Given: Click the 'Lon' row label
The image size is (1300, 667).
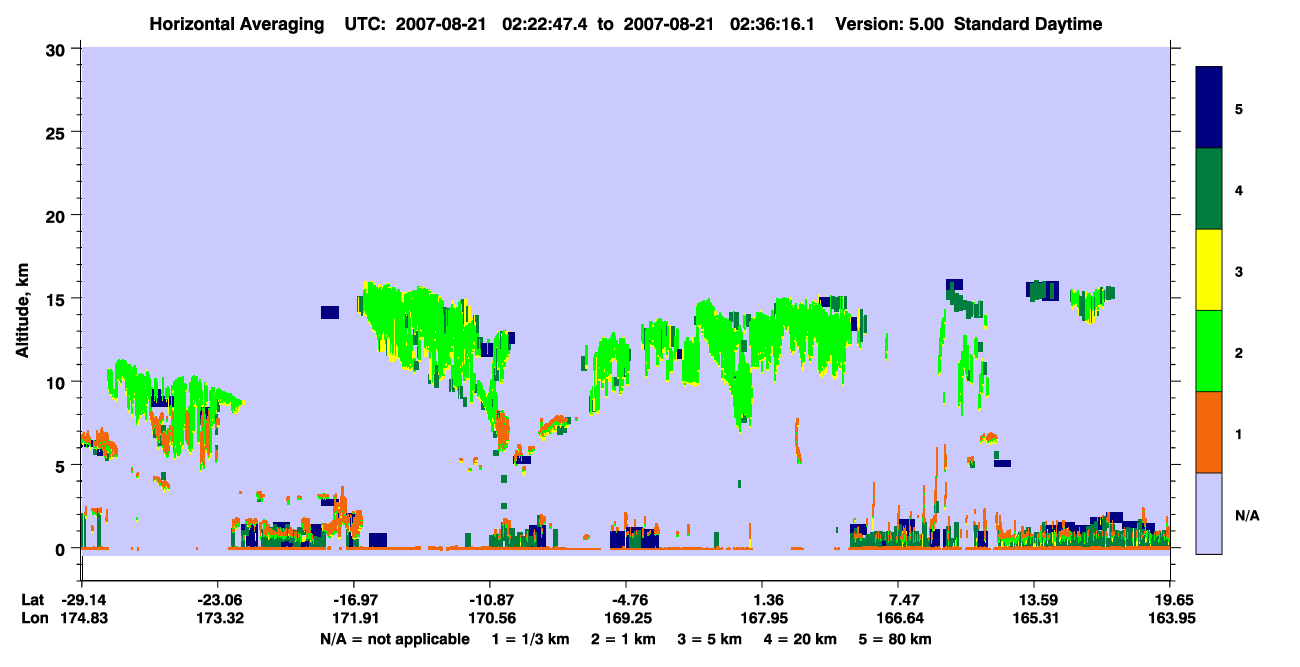Looking at the screenshot, I should click(33, 618).
